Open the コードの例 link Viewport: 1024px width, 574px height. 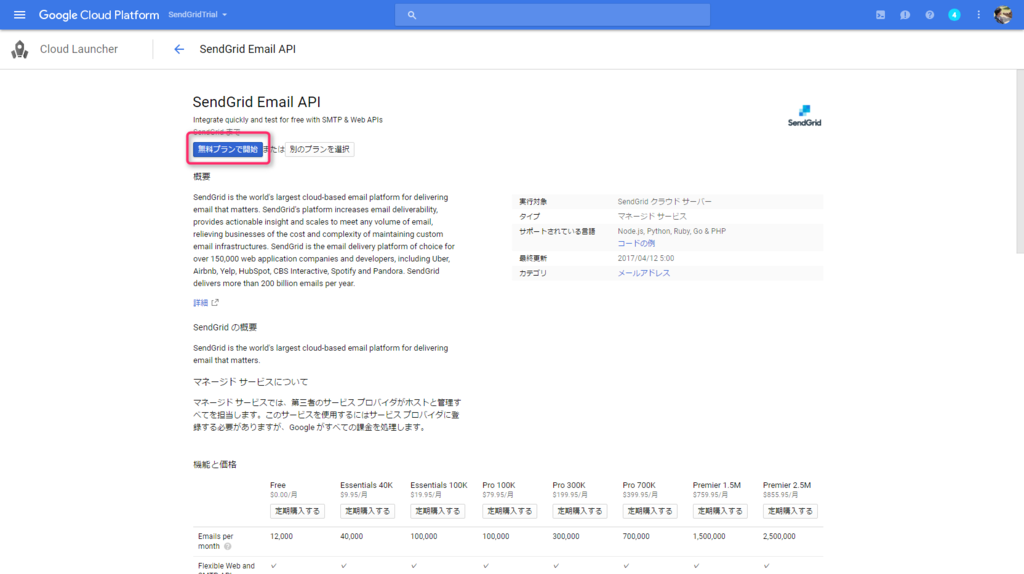pyautogui.click(x=636, y=243)
